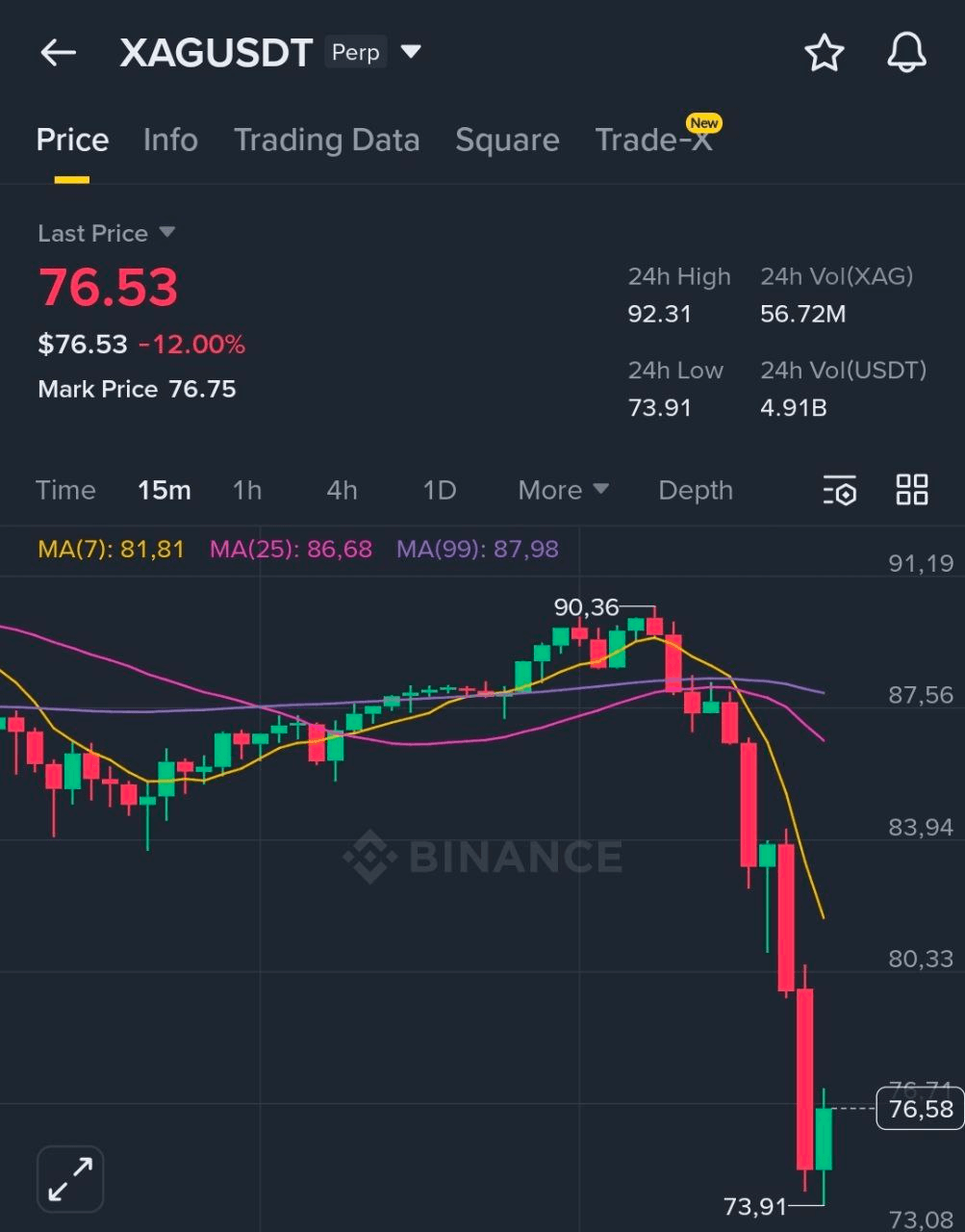Open price alerts bell icon

coord(905,53)
